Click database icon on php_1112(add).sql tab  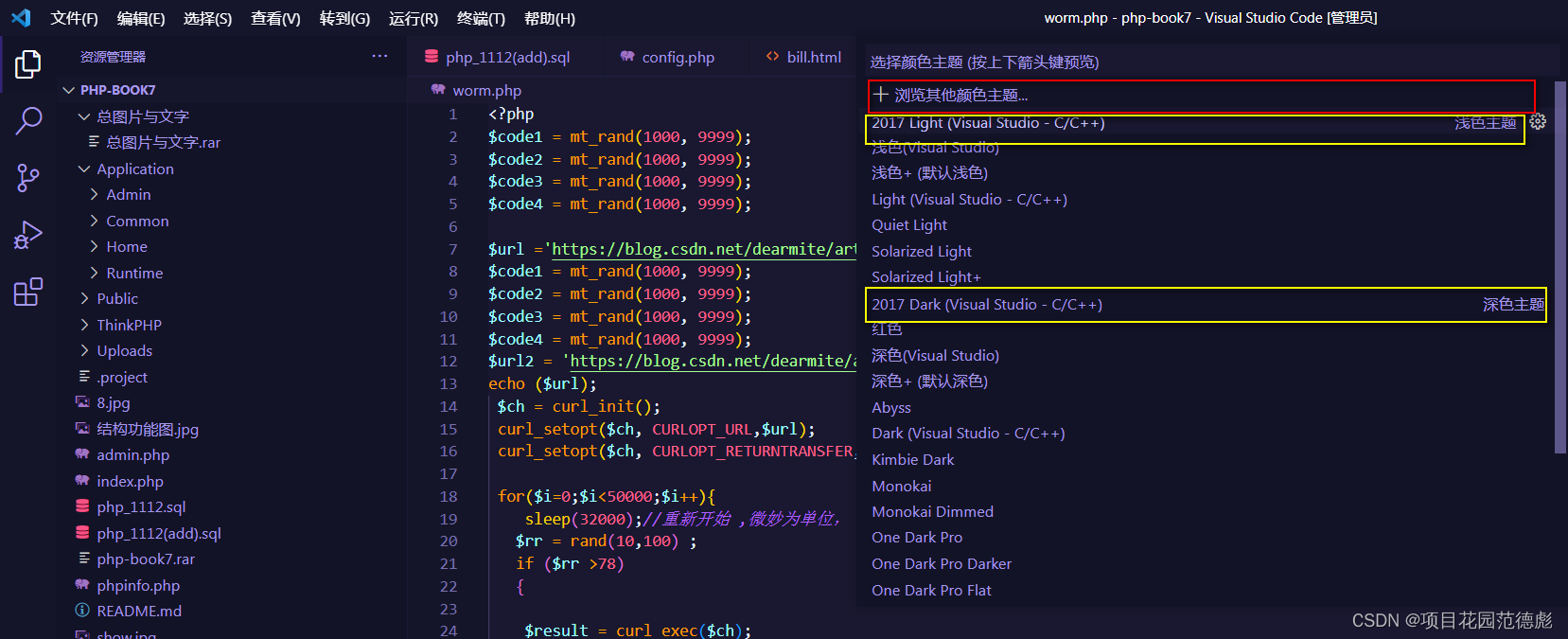click(432, 57)
